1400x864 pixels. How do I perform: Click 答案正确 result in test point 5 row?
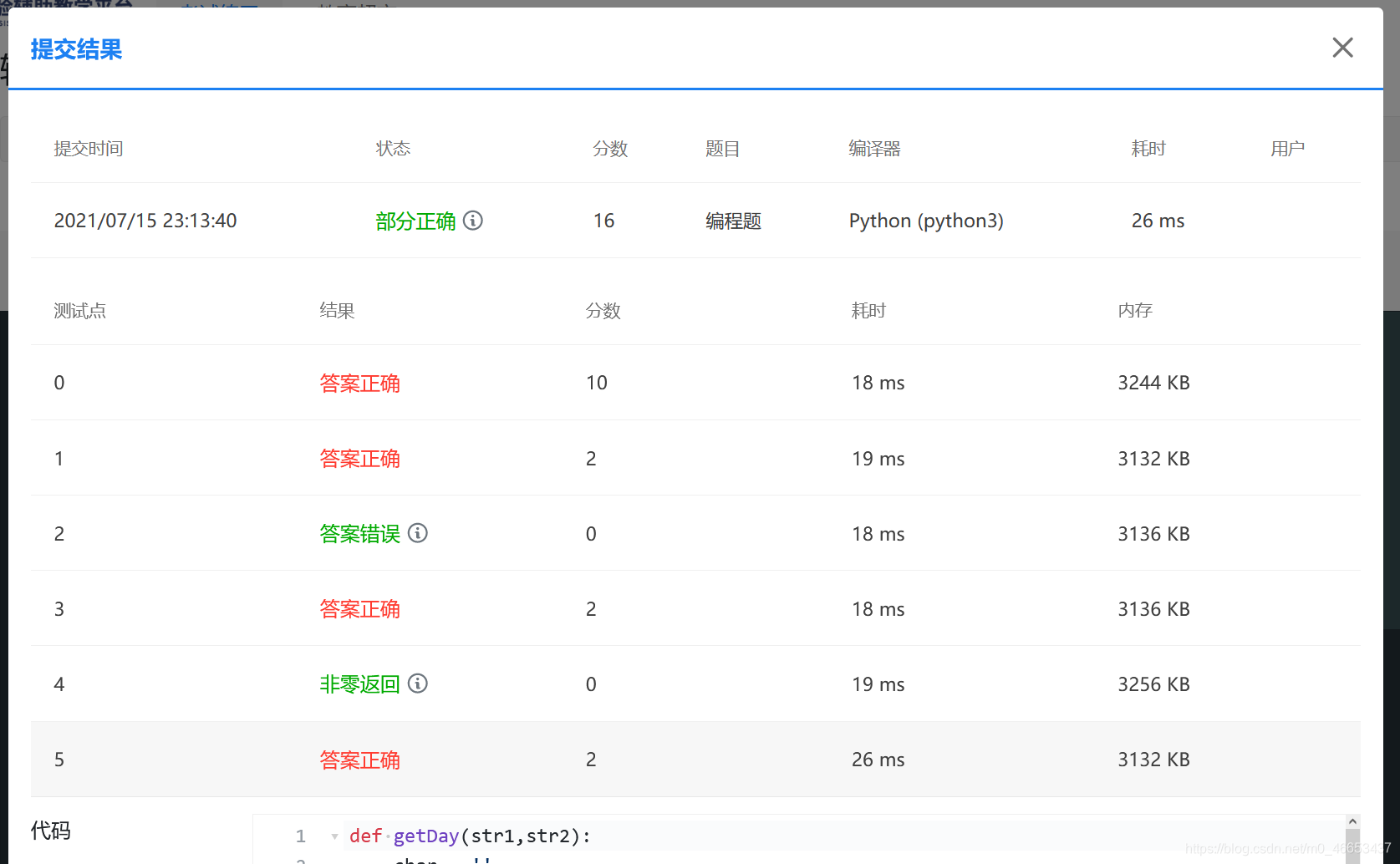pyautogui.click(x=360, y=760)
